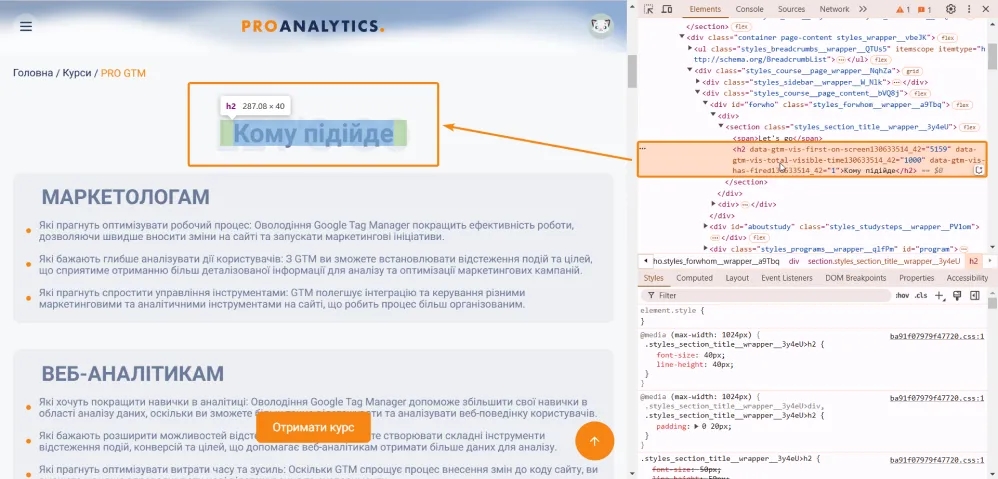Open the Properties tab
Screen dimensions: 998x479
[917, 278]
